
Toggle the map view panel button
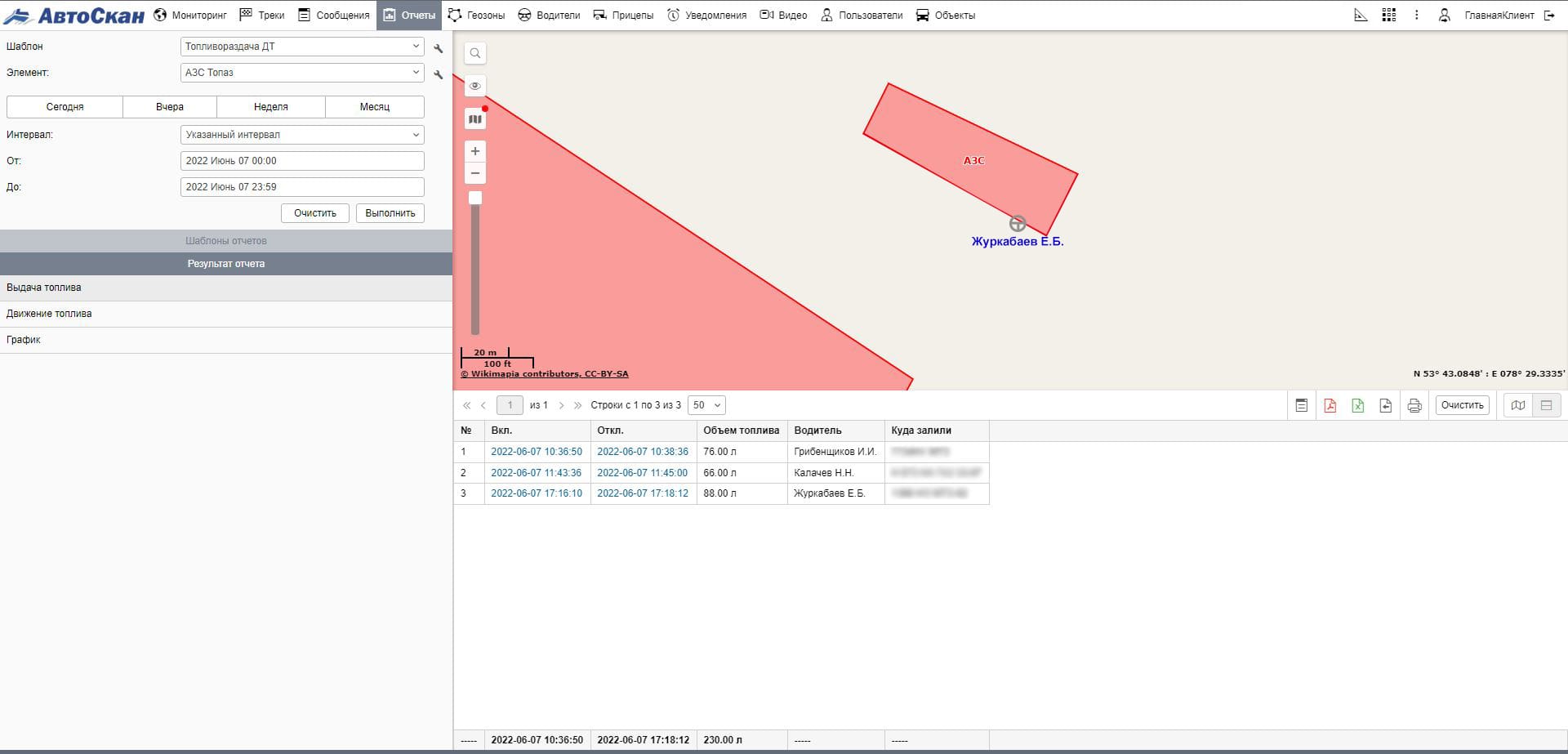[1518, 405]
